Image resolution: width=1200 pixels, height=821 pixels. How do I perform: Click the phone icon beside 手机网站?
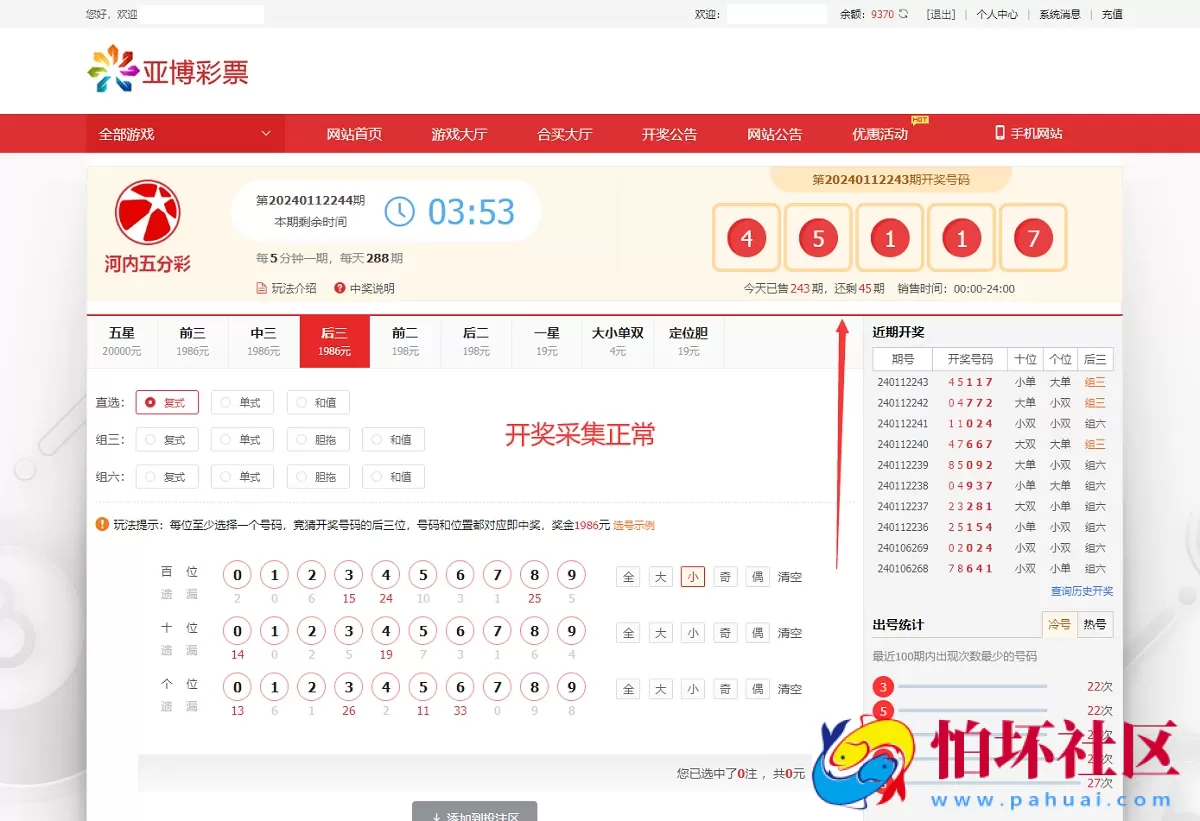point(999,132)
